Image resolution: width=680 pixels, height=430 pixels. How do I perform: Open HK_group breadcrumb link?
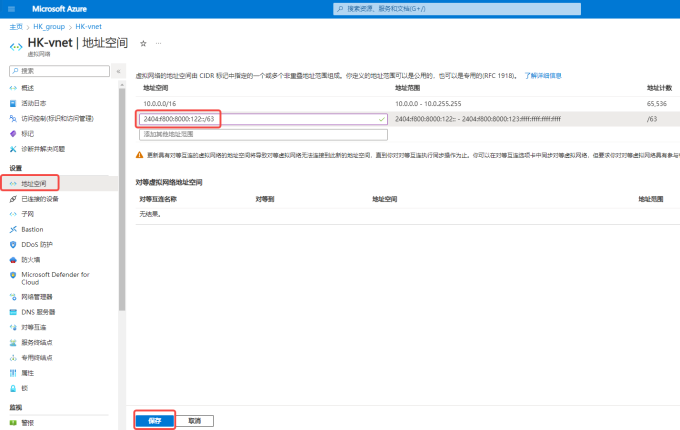(49, 26)
